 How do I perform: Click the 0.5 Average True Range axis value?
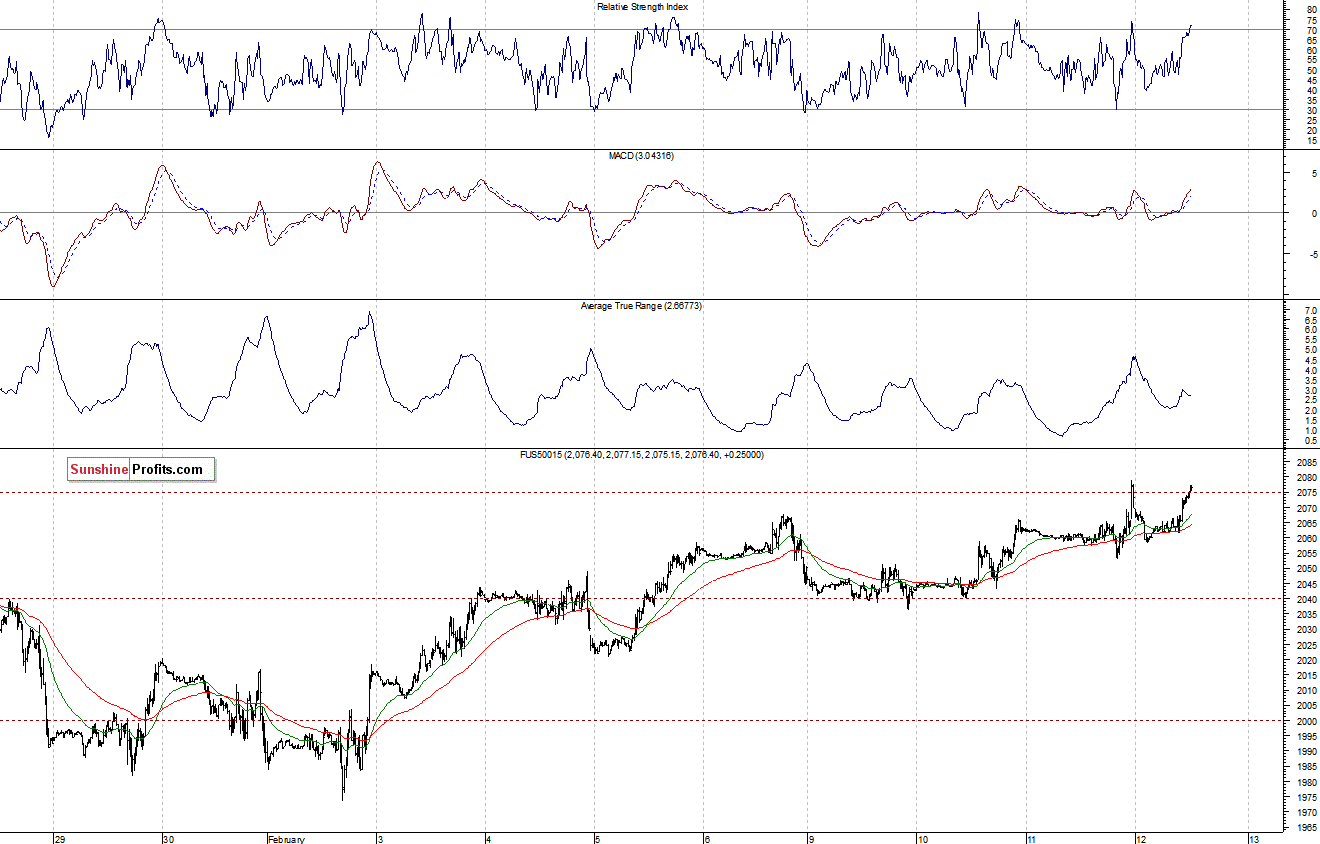click(1311, 440)
